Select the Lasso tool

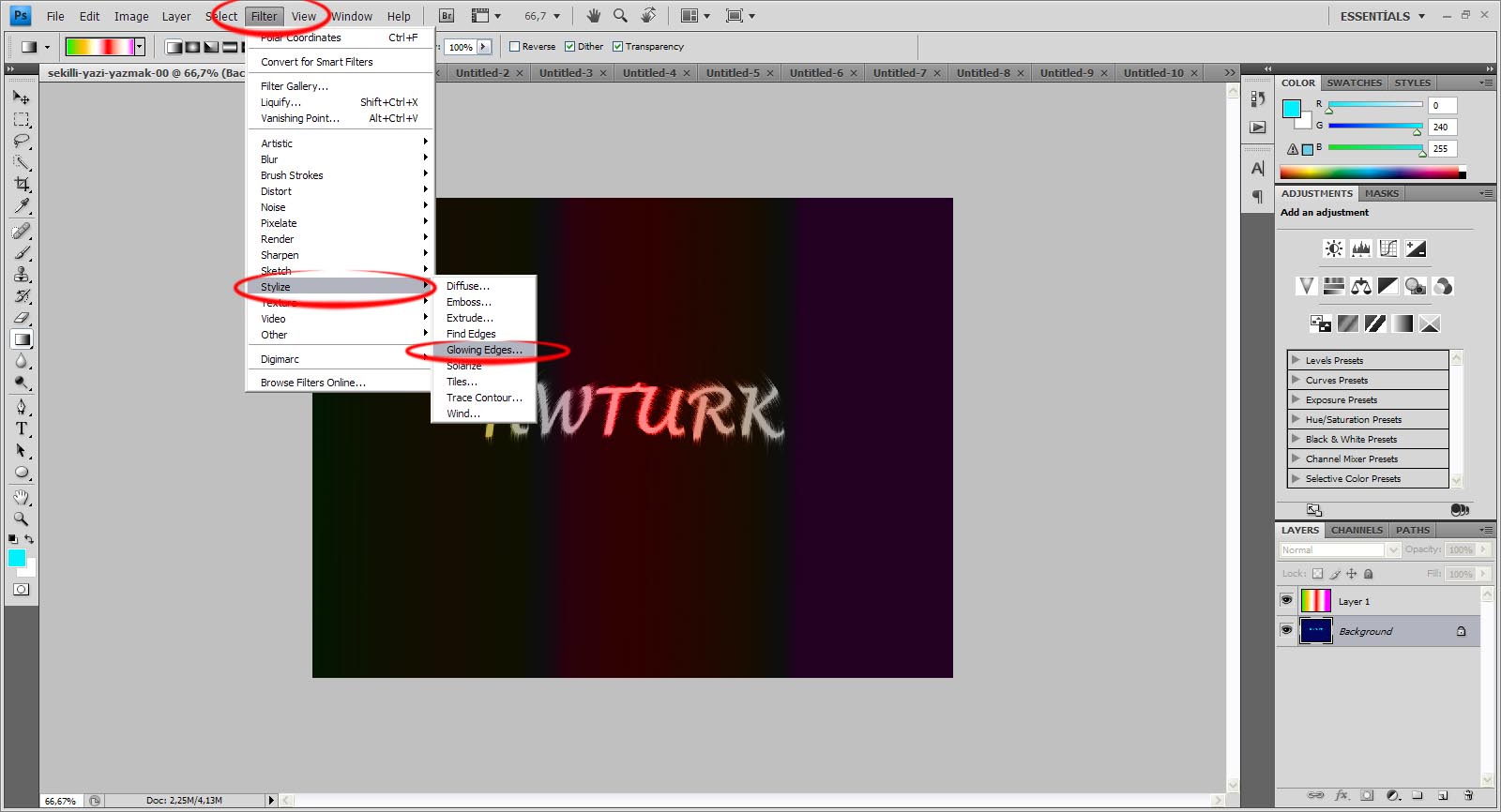tap(22, 142)
